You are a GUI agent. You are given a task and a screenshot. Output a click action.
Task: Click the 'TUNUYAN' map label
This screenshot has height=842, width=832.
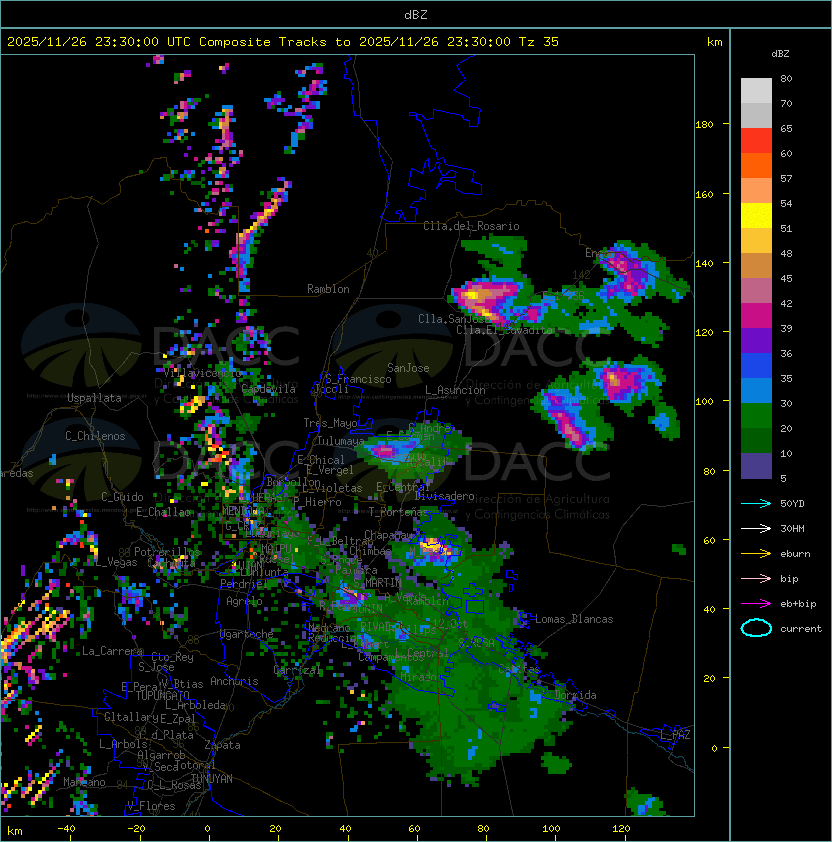pos(212,779)
